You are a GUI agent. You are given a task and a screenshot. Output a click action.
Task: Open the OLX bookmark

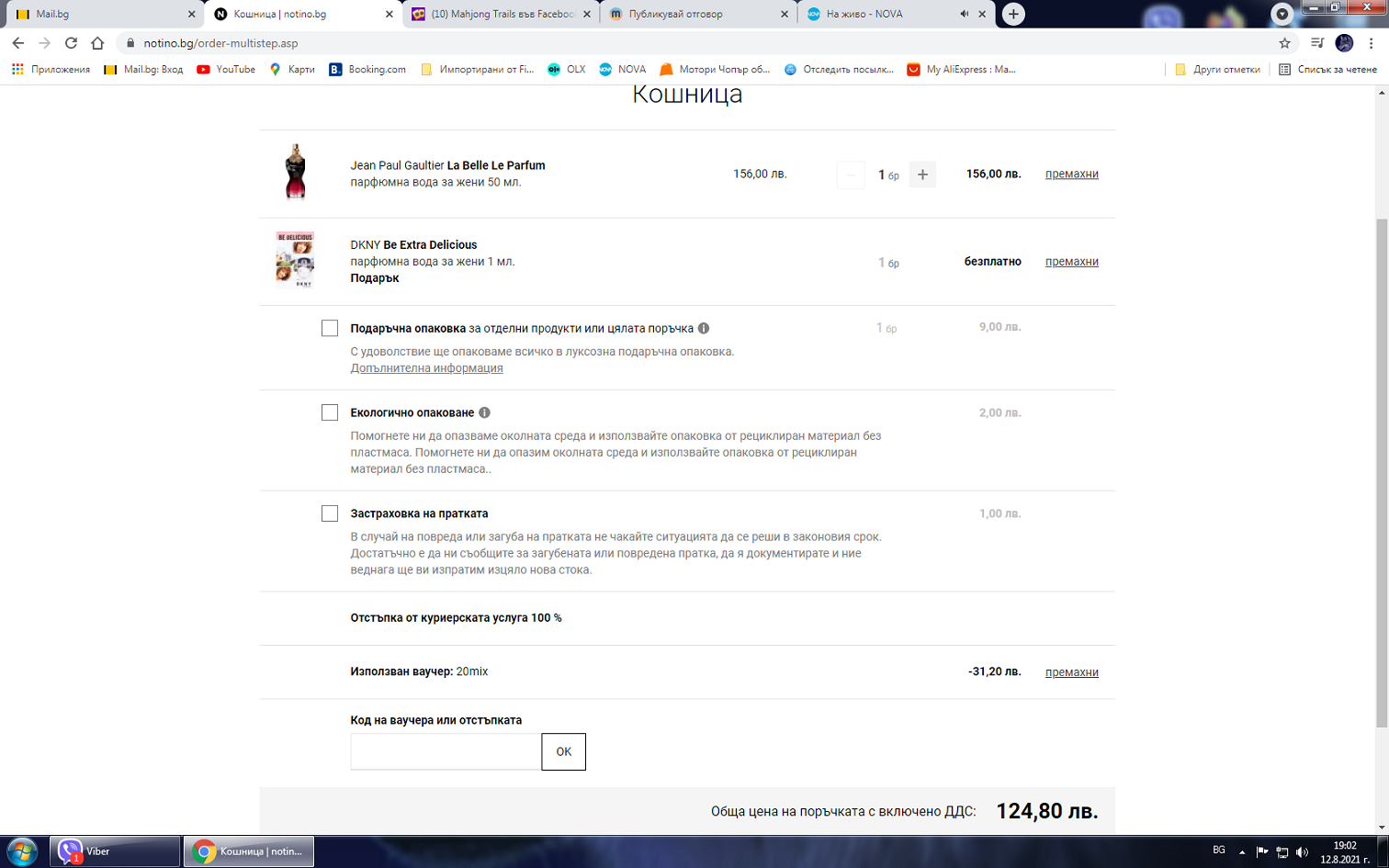(x=566, y=69)
